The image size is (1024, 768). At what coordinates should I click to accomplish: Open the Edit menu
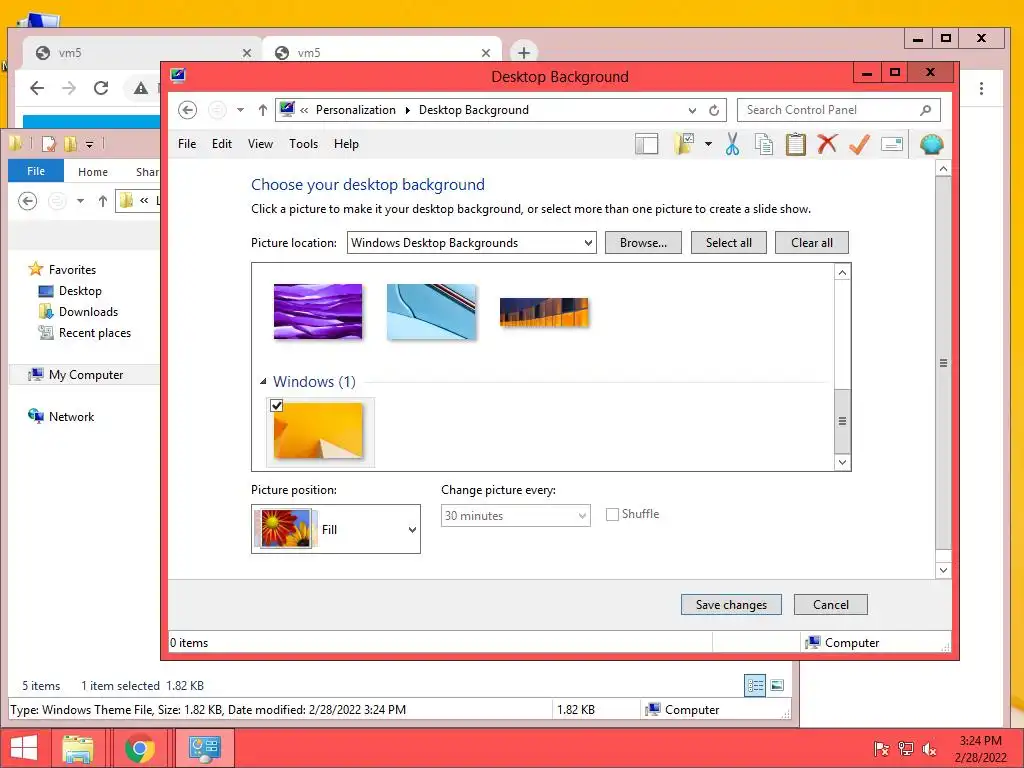click(221, 144)
